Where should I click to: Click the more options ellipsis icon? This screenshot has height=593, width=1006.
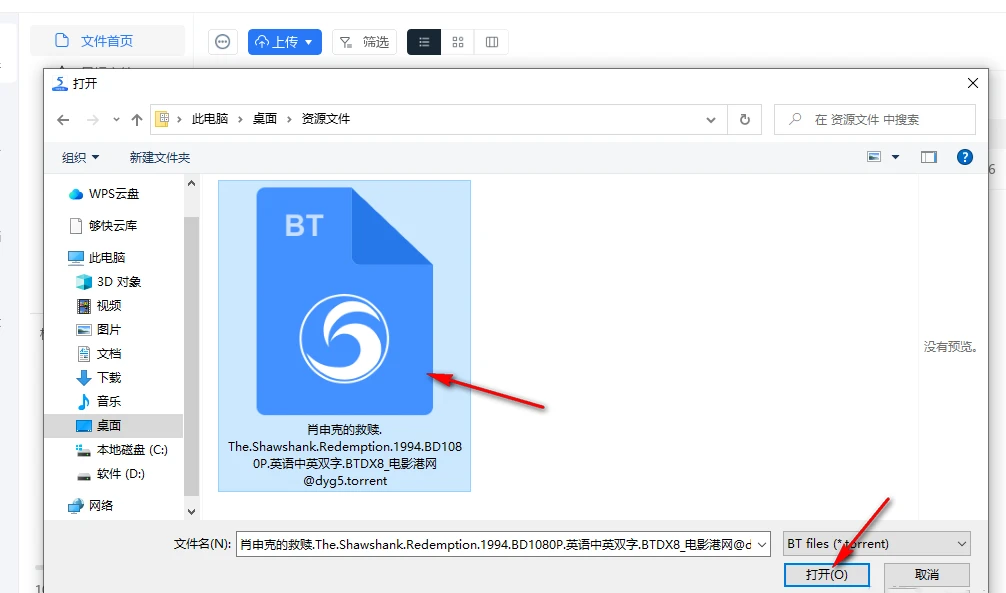223,42
